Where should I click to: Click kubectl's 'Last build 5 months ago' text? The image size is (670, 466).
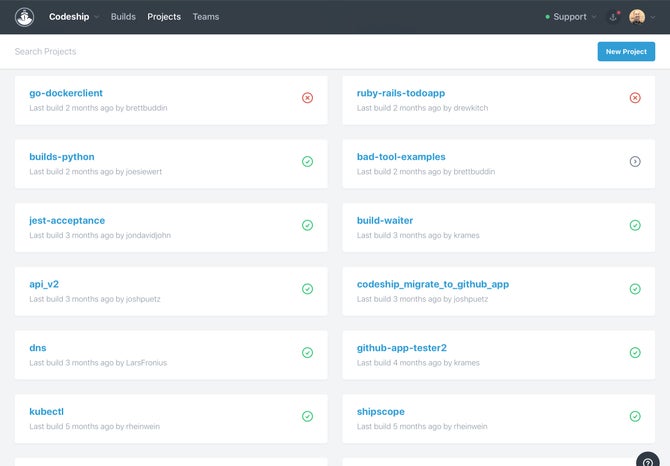click(71, 426)
